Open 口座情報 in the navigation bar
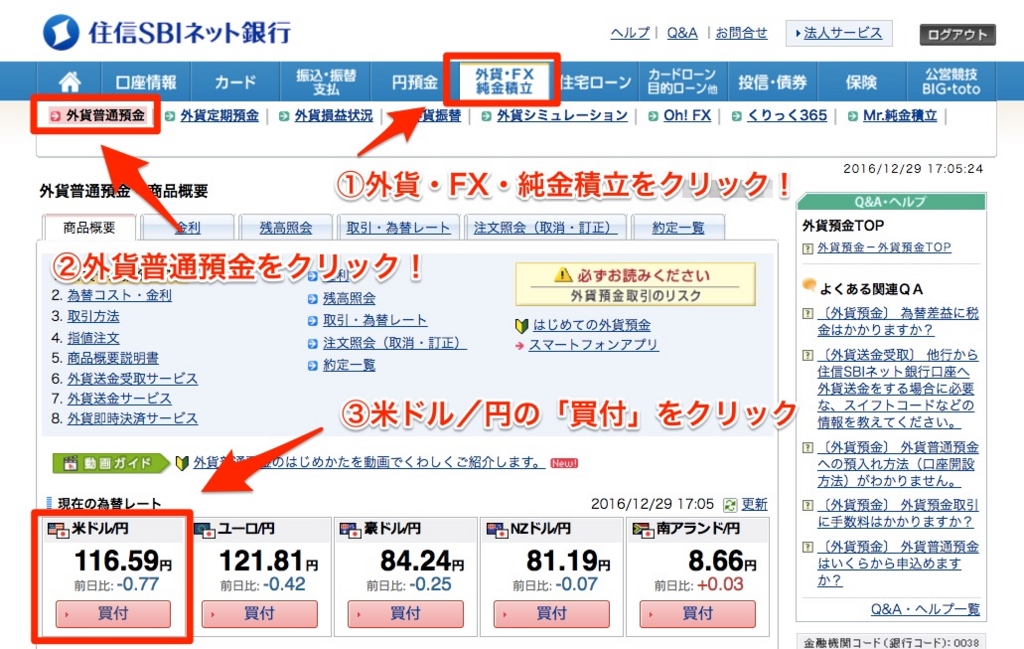Screen dimensions: 1024x649 (x=146, y=82)
